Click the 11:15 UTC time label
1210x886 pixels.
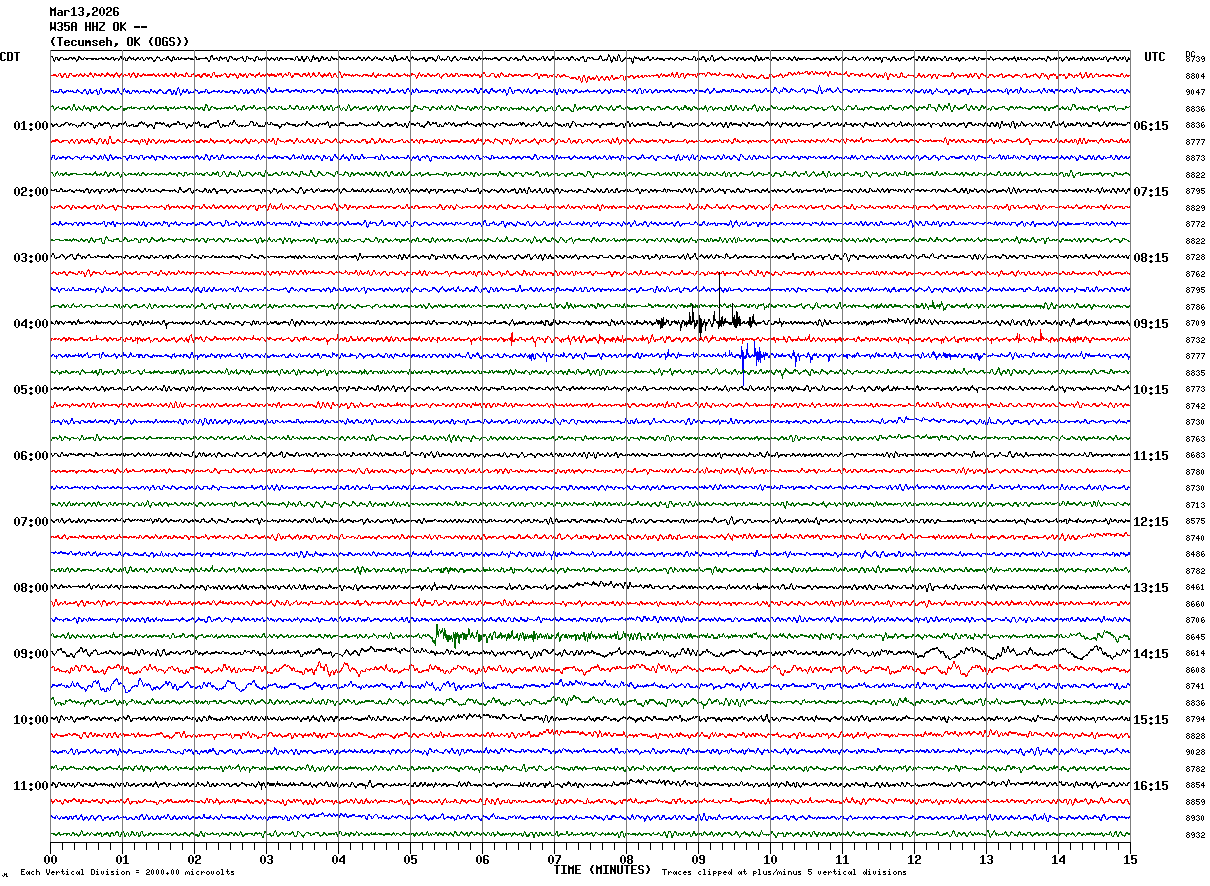(1151, 456)
